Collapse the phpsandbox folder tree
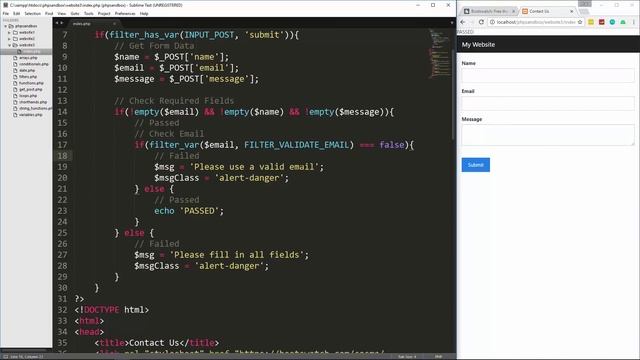640x360 pixels. 6,26
